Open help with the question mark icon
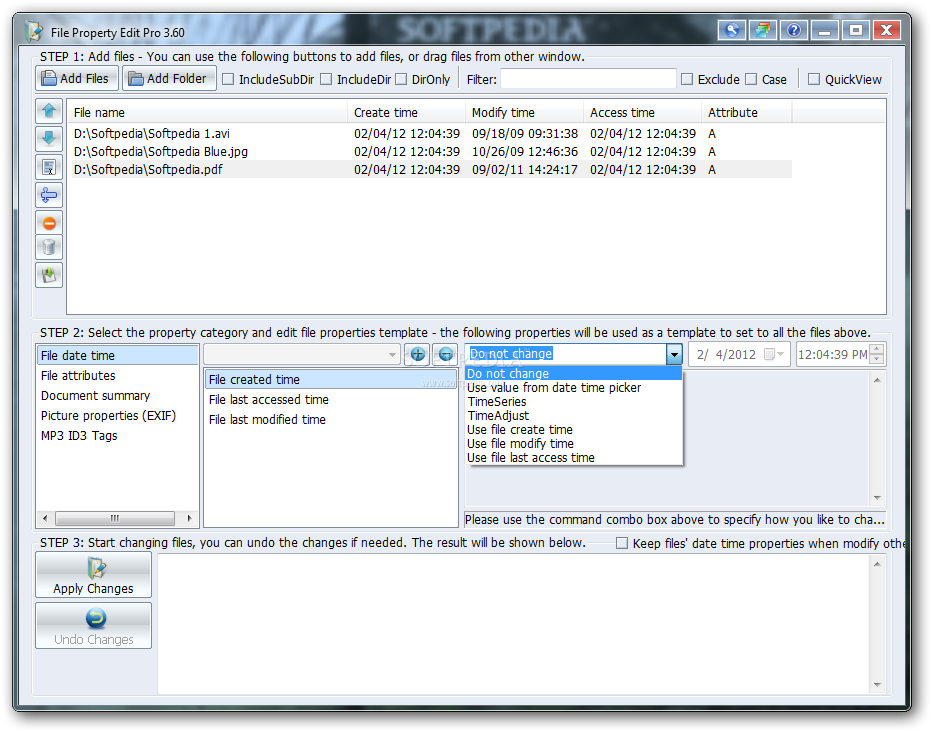The width and height of the screenshot is (932, 732). point(794,30)
